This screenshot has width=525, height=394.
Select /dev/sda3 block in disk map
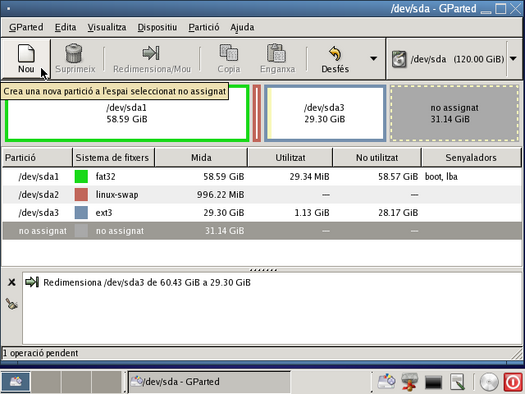[x=325, y=113]
